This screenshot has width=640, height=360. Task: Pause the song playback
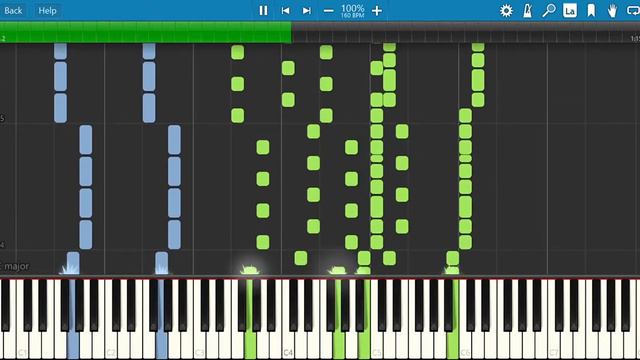pos(263,11)
